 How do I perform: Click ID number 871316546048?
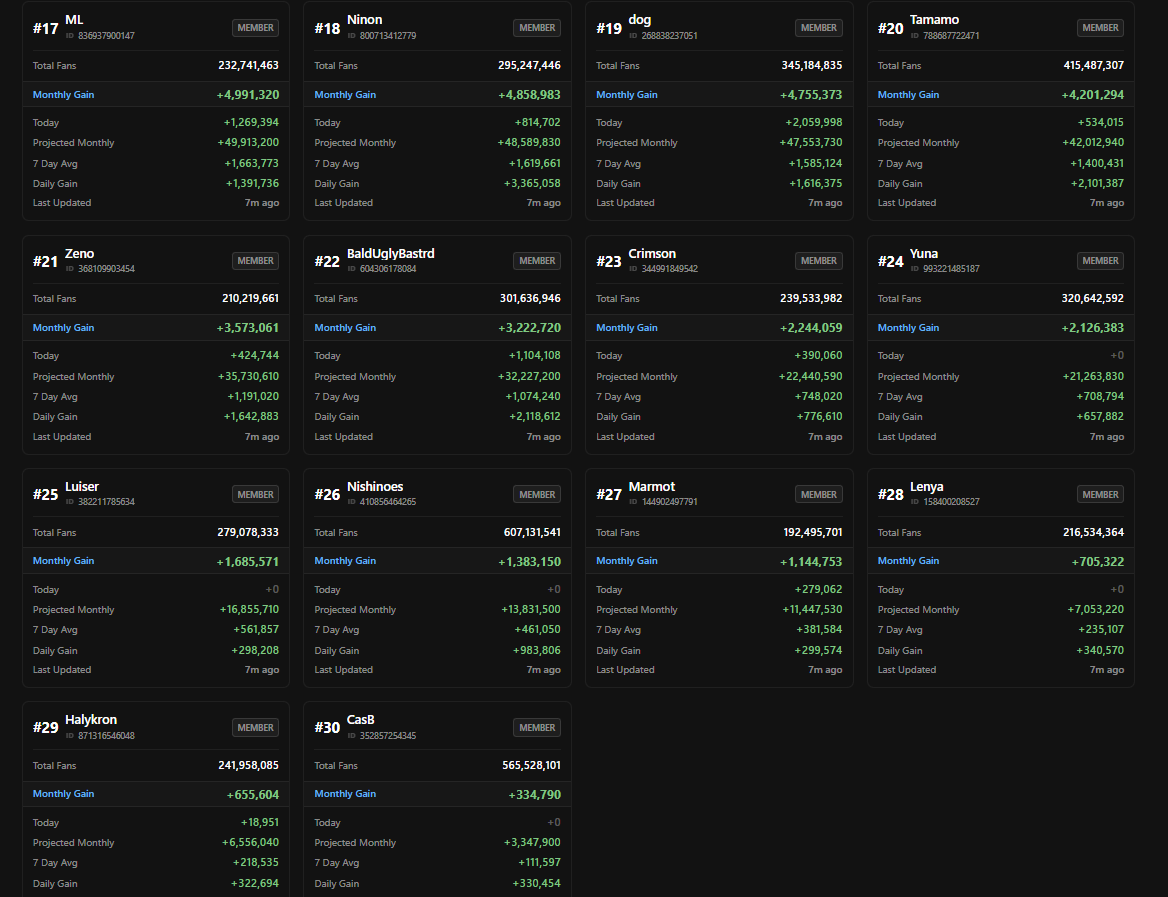[x=107, y=736]
